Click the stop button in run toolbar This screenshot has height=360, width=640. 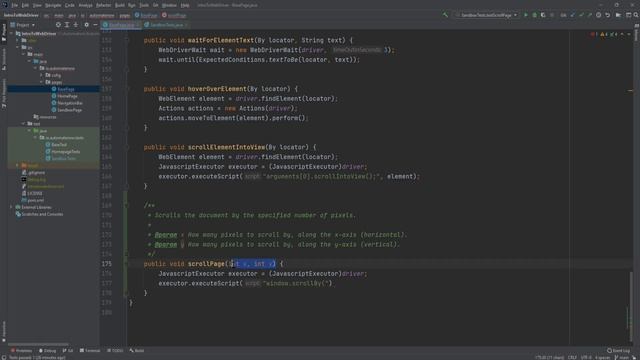[x=552, y=15]
